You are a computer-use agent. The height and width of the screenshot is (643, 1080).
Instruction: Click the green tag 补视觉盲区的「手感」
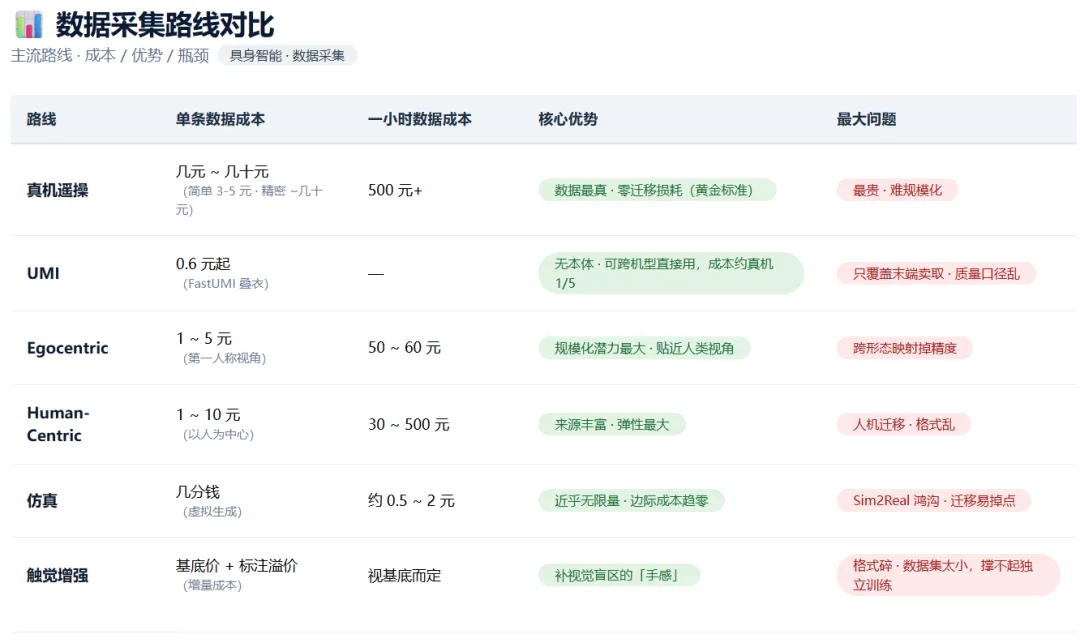[619, 575]
